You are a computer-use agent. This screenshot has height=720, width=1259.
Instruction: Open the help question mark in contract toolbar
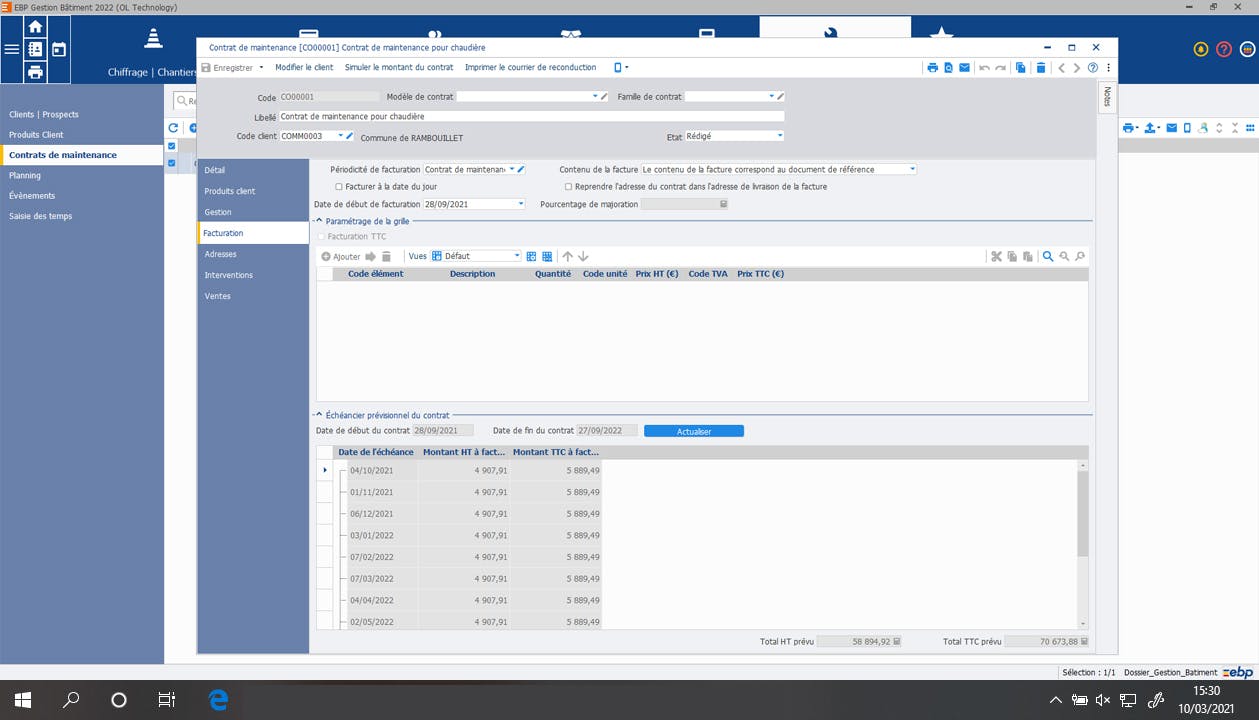point(1093,68)
